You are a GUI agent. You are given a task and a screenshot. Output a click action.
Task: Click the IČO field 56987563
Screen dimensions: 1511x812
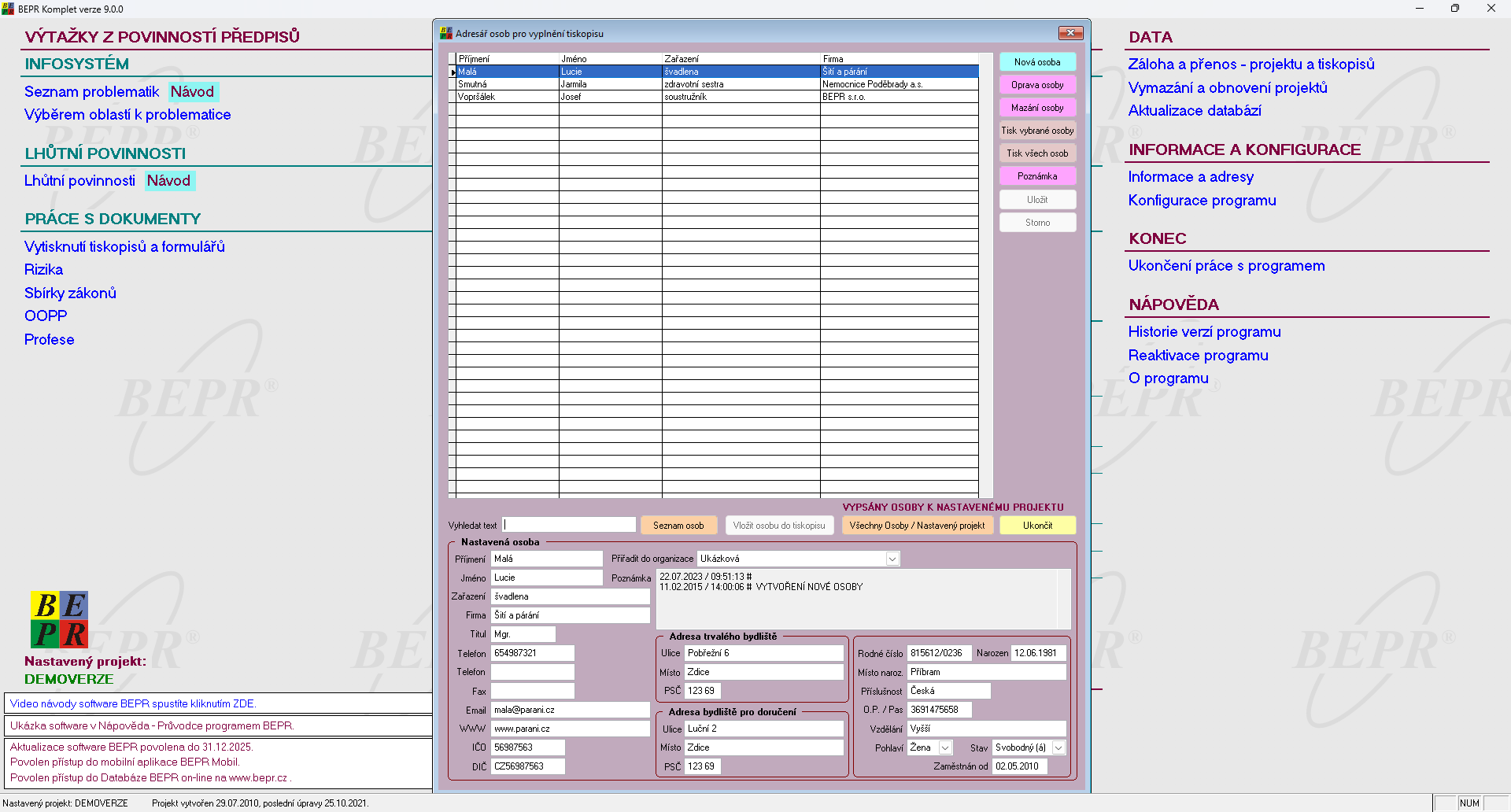tap(528, 747)
